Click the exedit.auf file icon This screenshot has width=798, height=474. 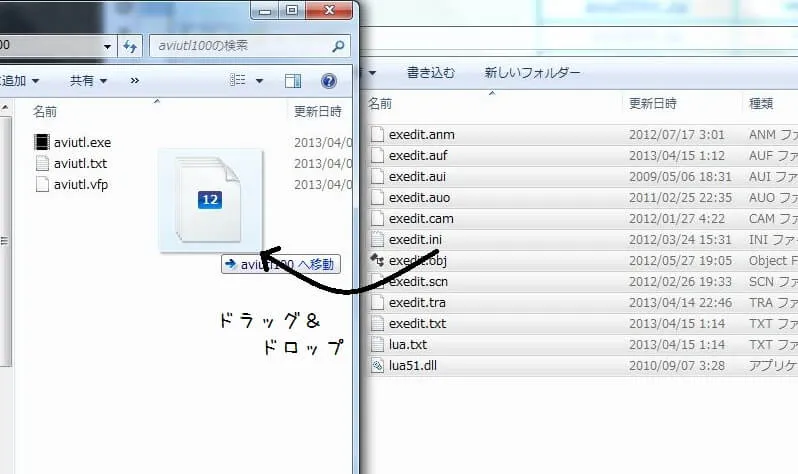(377, 155)
